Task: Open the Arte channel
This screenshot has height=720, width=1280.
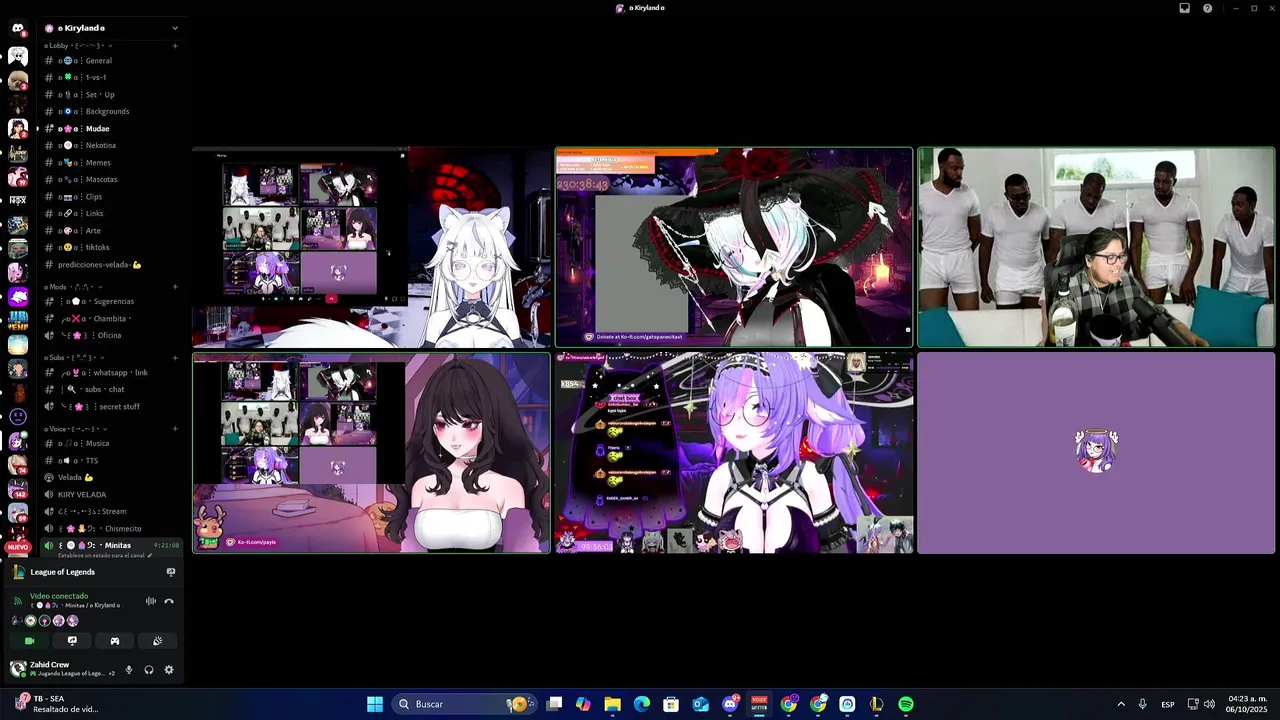Action: [111, 231]
